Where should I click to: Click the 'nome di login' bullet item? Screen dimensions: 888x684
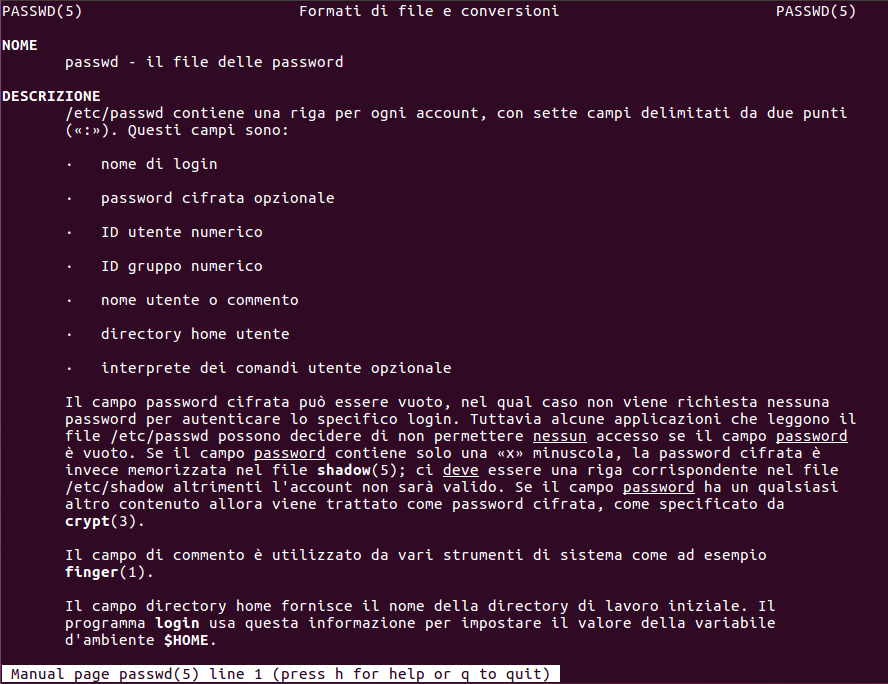159,164
